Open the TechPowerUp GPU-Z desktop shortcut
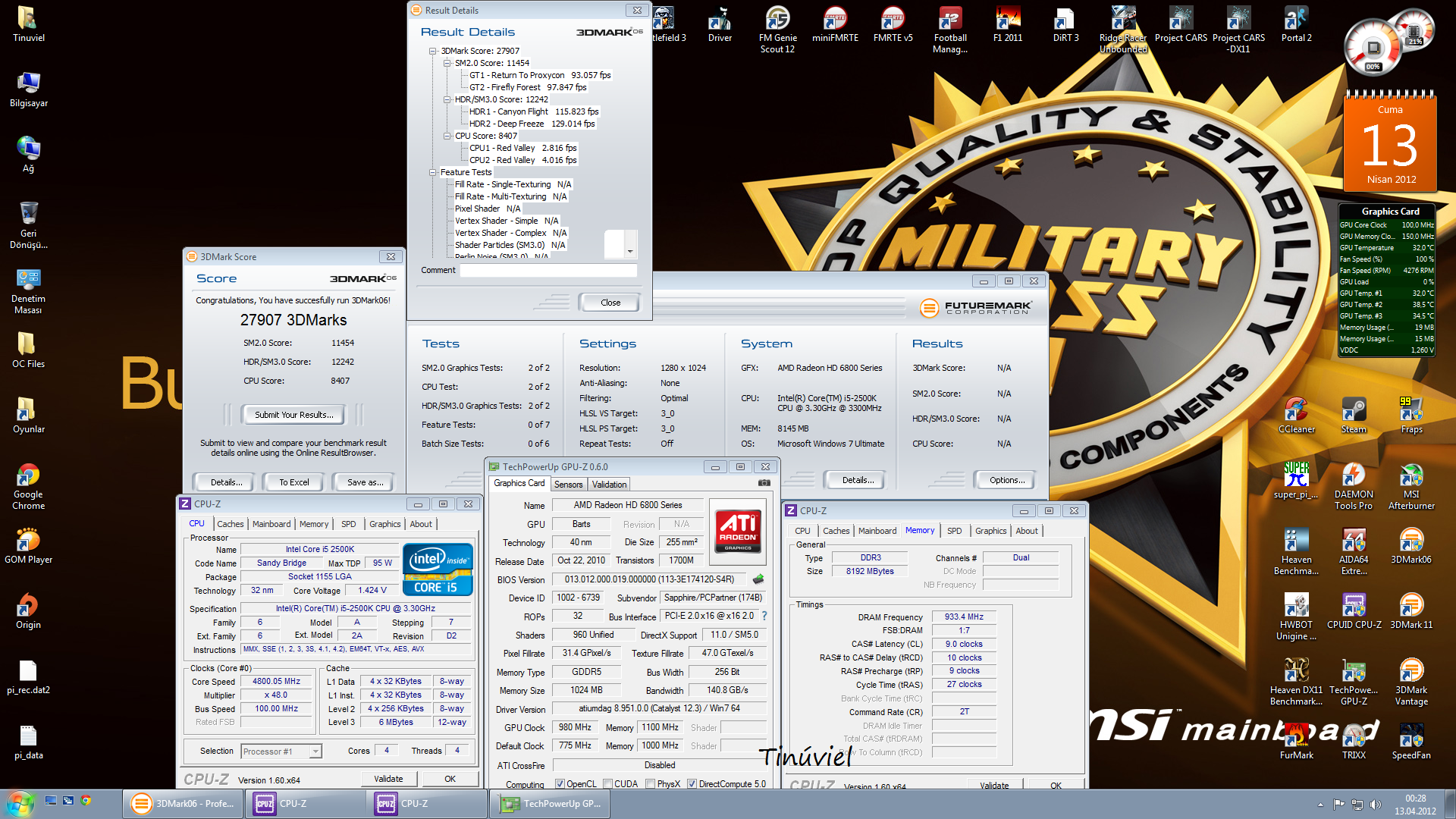Image resolution: width=1456 pixels, height=819 pixels. [1354, 682]
